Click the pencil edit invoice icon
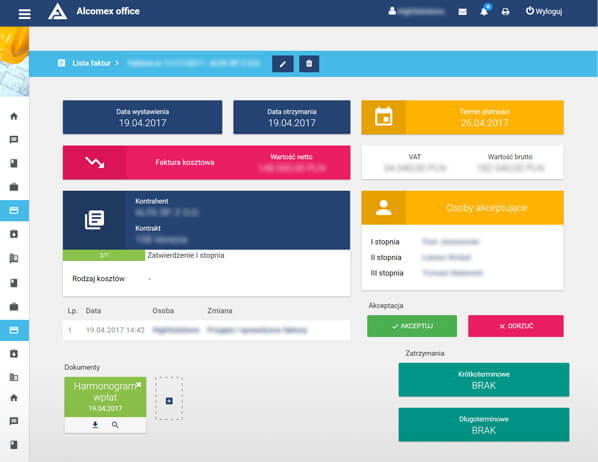Screen dimensions: 598x462 [x=283, y=64]
